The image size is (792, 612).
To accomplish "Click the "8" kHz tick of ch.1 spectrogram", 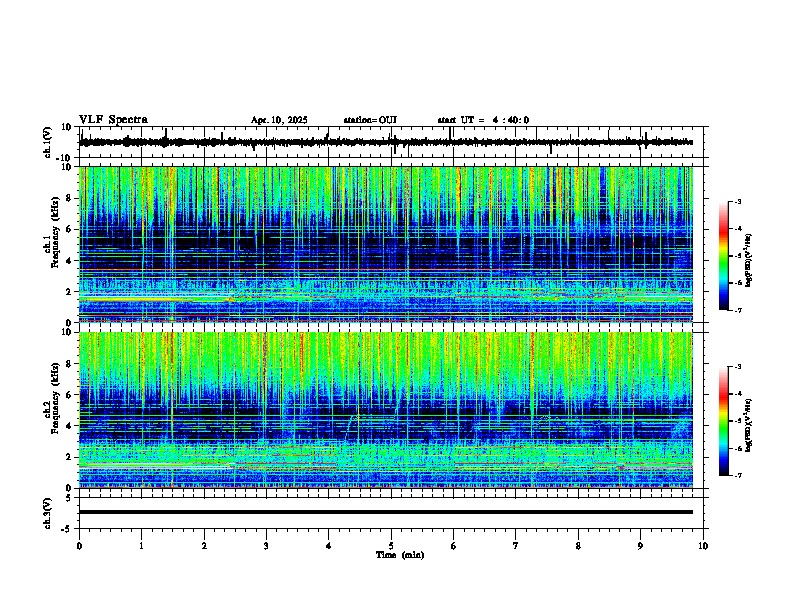I will (x=70, y=198).
